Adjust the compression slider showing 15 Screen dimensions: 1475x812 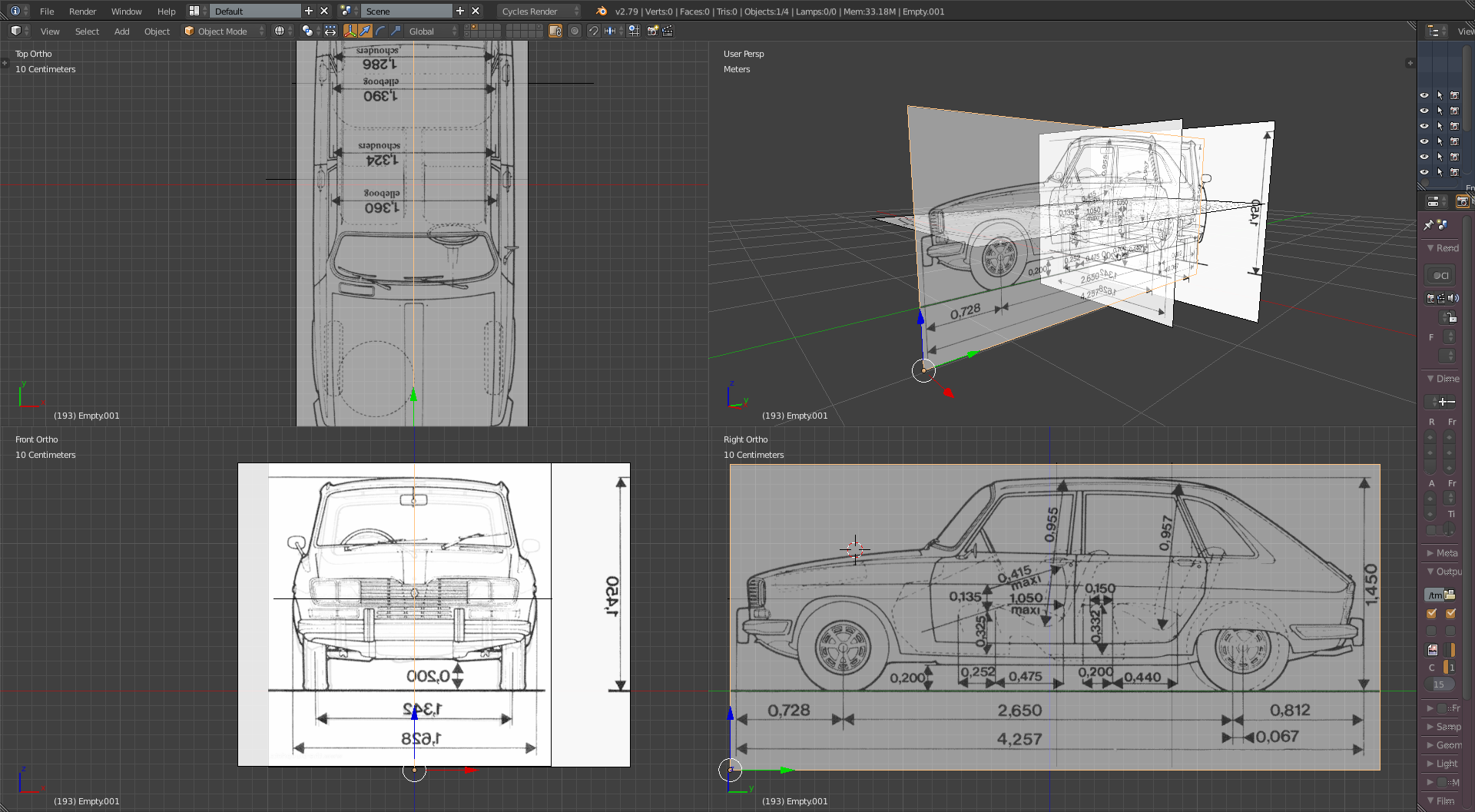click(x=1439, y=684)
